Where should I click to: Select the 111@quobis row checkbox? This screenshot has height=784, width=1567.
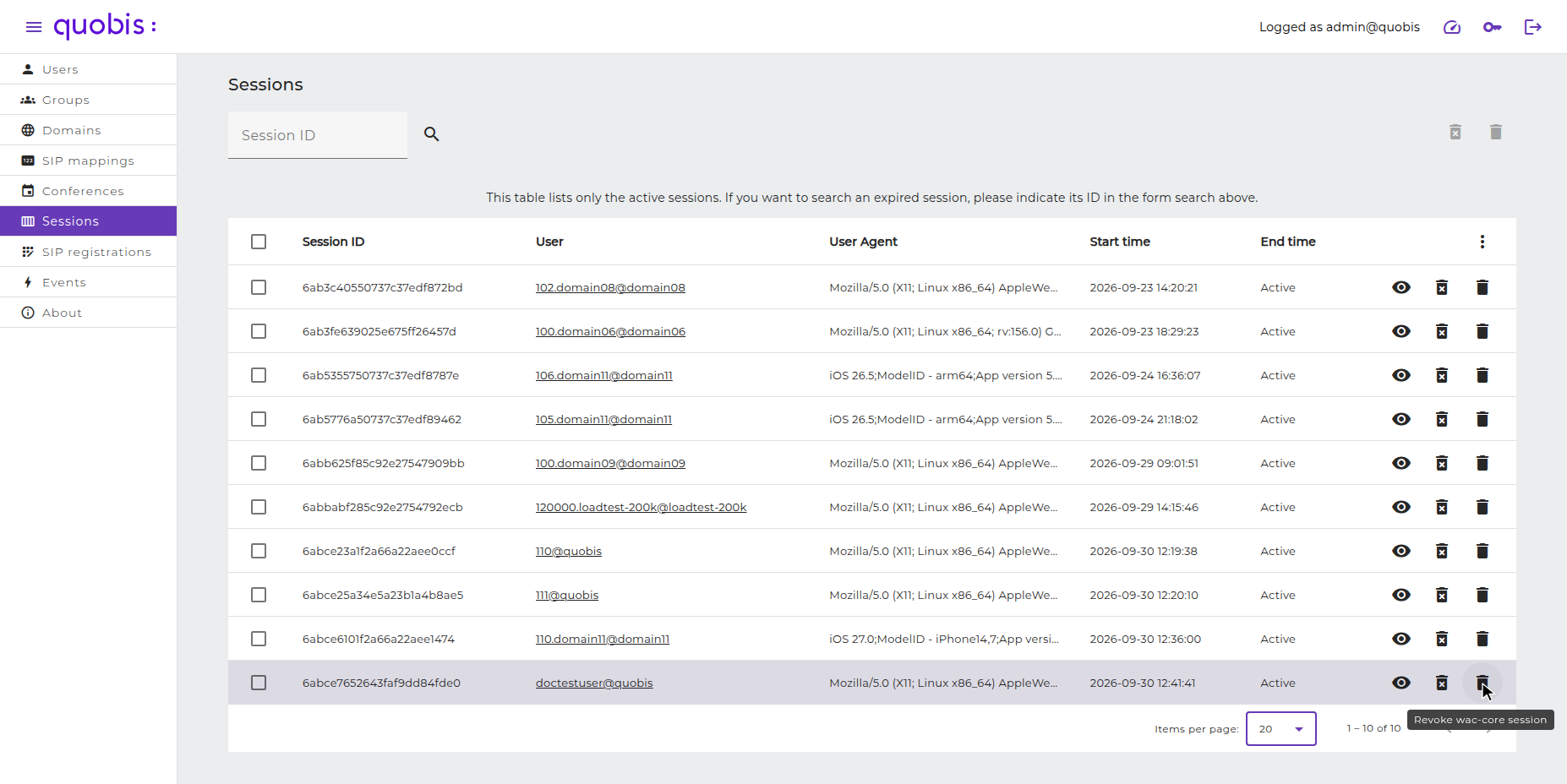pos(259,595)
